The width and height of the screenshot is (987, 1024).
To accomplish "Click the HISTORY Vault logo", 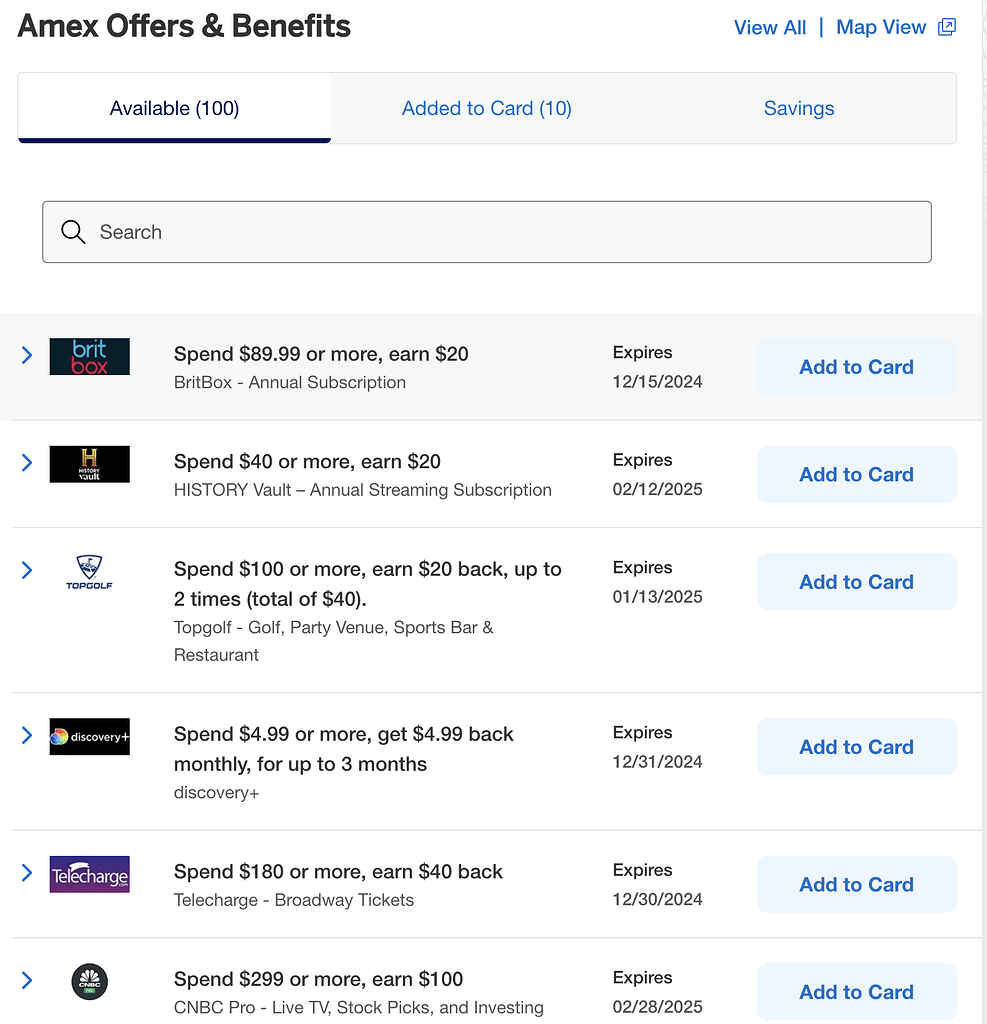I will pyautogui.click(x=89, y=464).
